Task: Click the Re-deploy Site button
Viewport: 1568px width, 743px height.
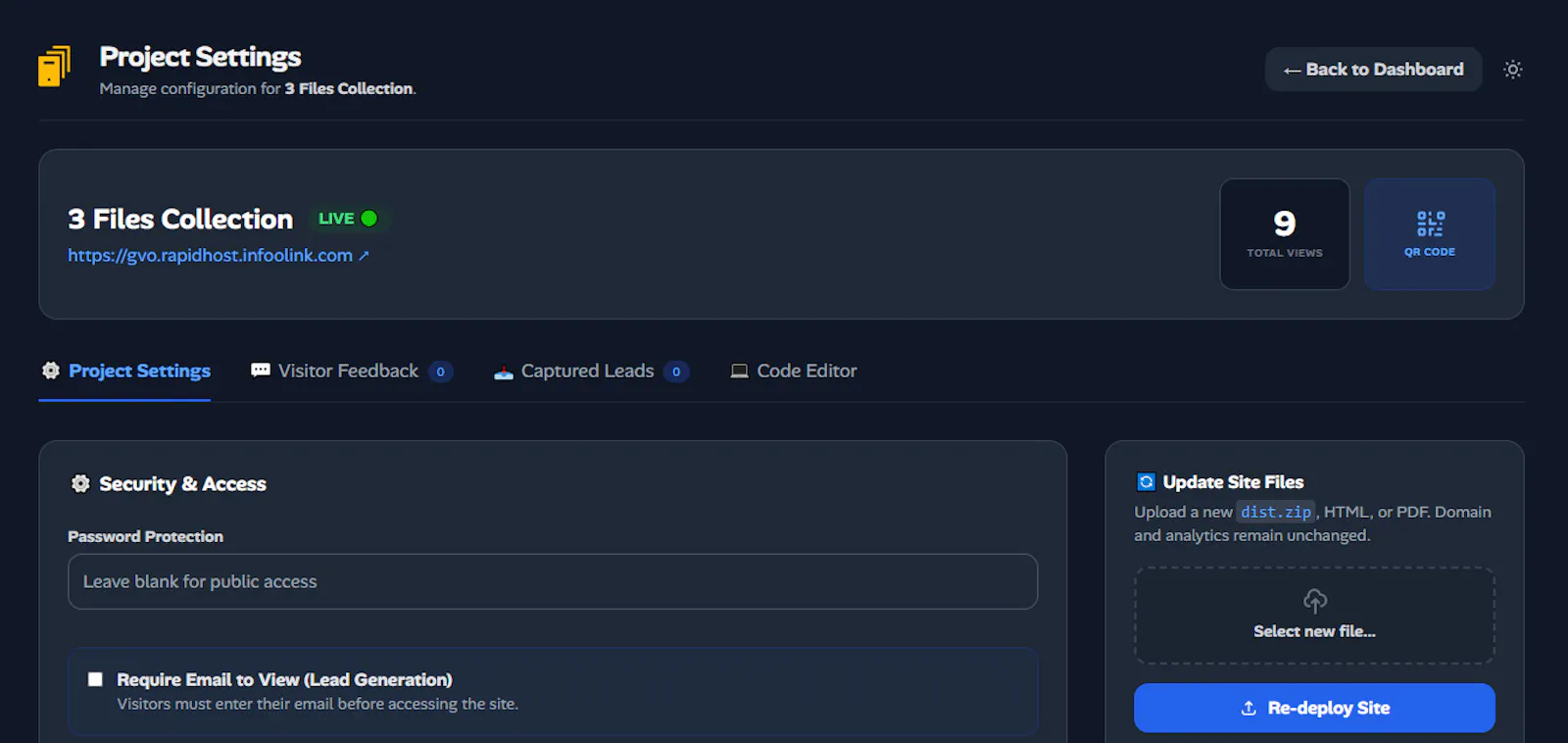Action: click(x=1314, y=708)
